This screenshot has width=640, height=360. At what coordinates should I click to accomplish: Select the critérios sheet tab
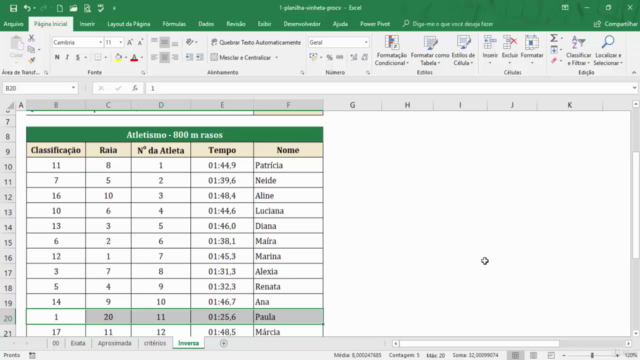(155, 343)
